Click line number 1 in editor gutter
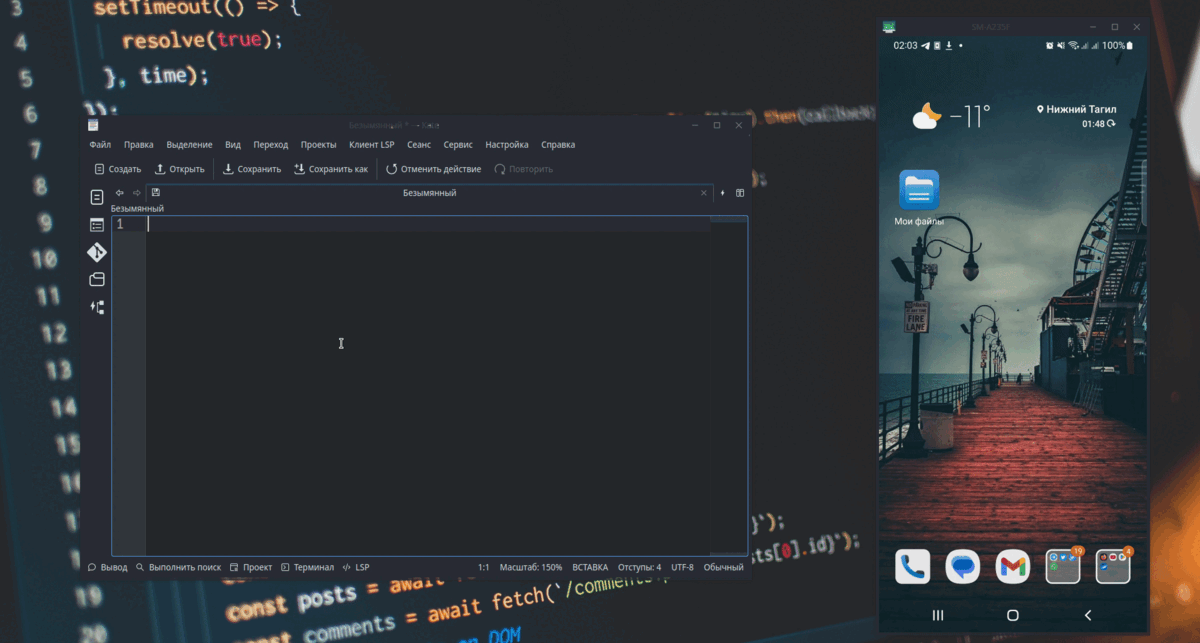 (120, 224)
